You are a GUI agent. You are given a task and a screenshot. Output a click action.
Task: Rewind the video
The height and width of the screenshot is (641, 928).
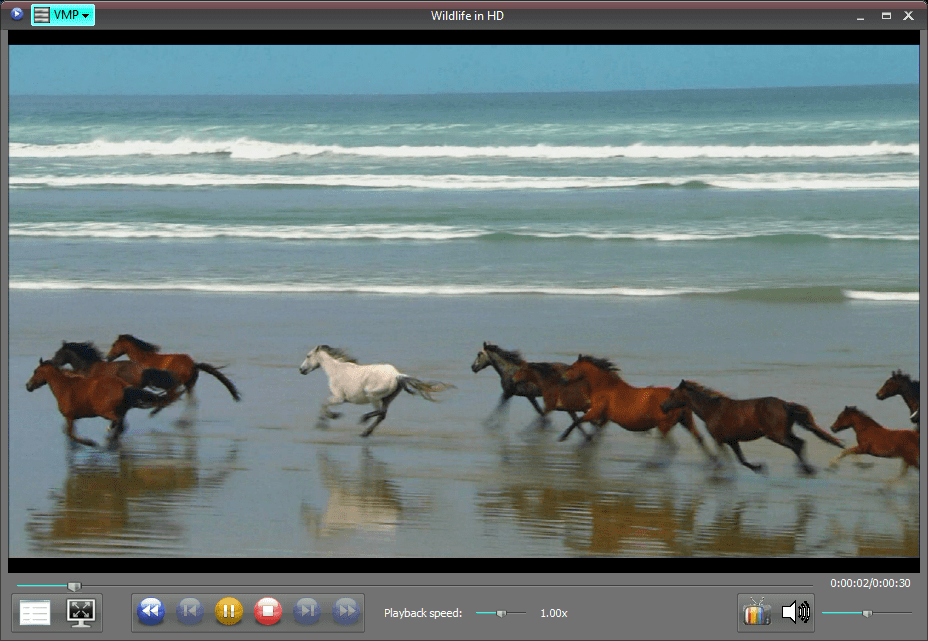click(x=150, y=611)
